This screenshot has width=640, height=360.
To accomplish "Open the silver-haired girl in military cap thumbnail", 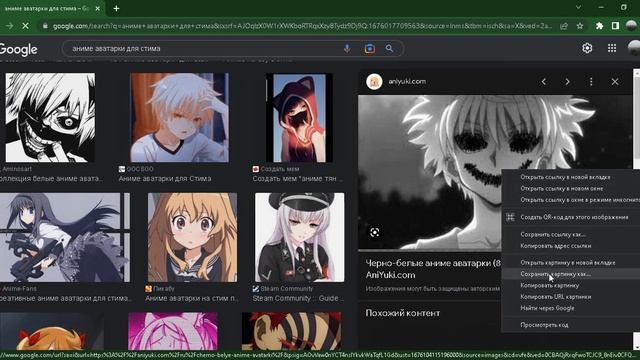I will 300,237.
